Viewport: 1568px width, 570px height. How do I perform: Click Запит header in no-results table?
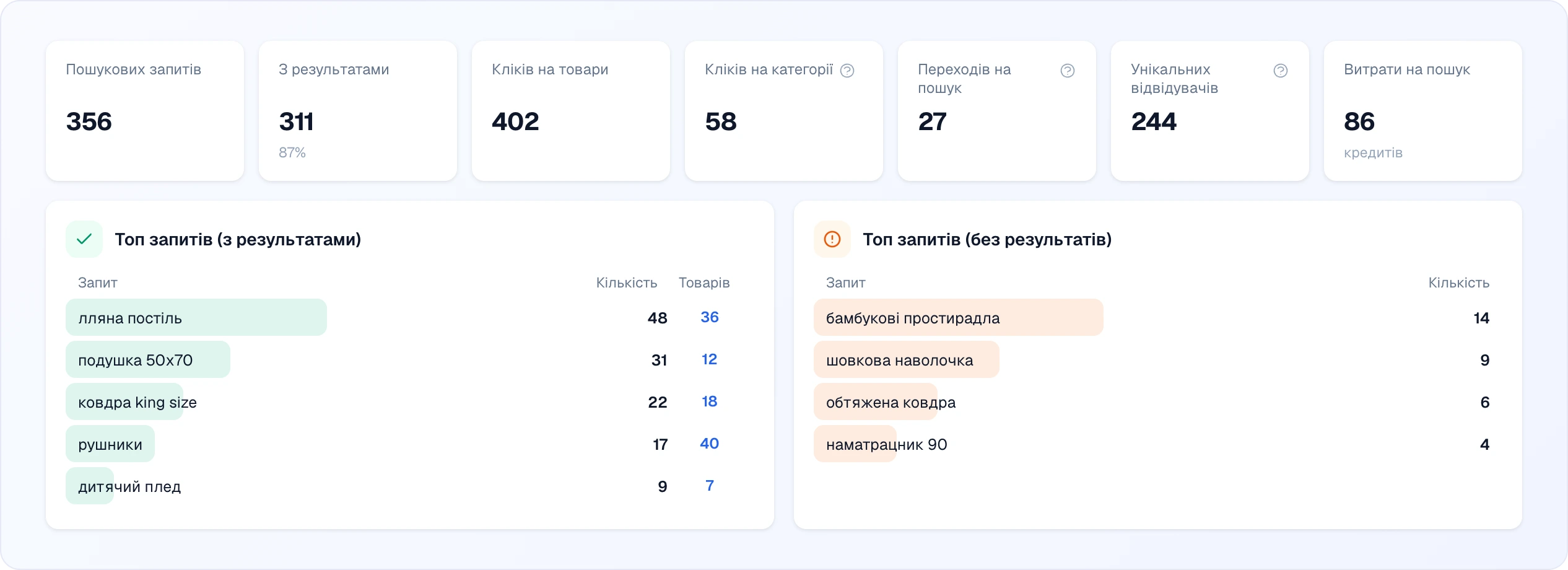click(846, 283)
